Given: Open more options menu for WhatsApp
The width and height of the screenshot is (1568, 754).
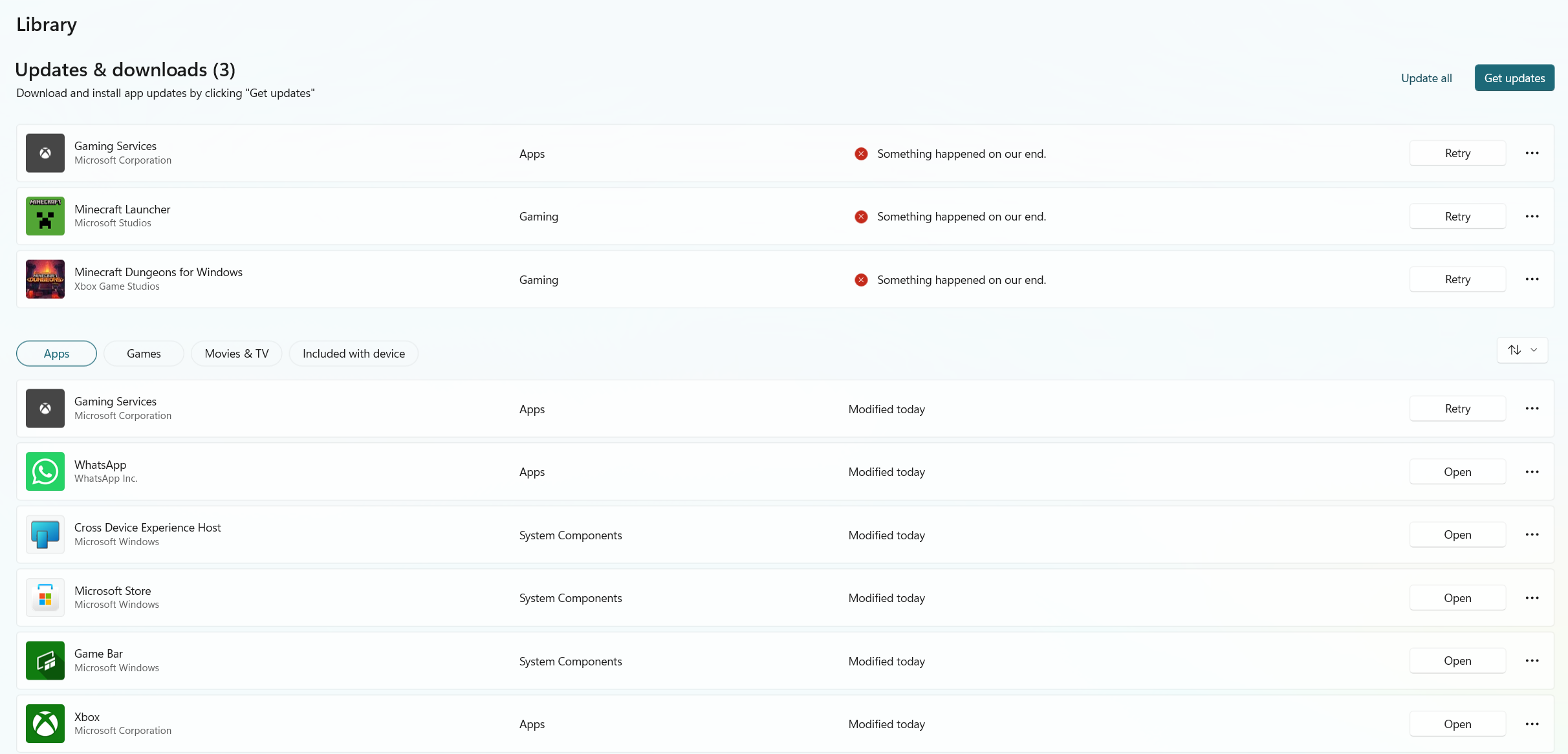Looking at the screenshot, I should coord(1532,471).
